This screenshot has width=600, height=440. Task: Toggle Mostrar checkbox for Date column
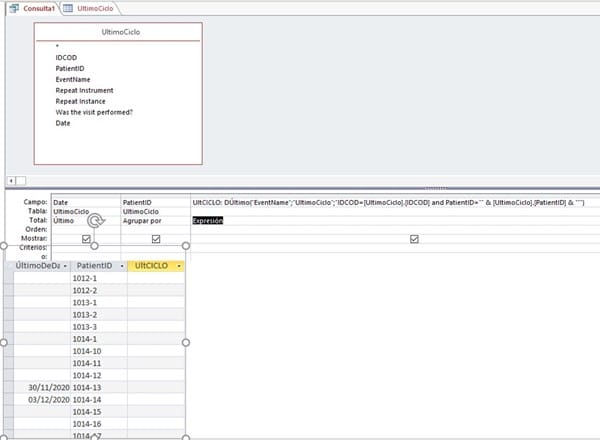point(86,239)
